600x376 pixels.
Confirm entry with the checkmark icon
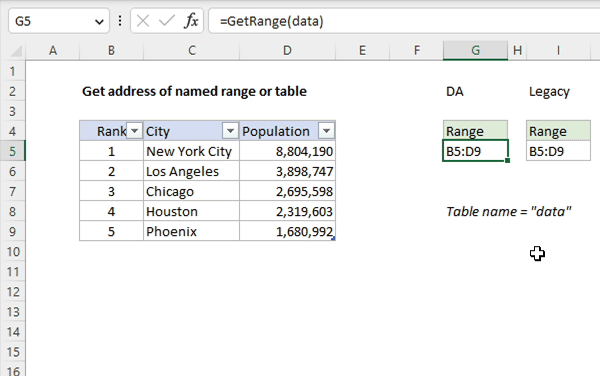pos(166,21)
